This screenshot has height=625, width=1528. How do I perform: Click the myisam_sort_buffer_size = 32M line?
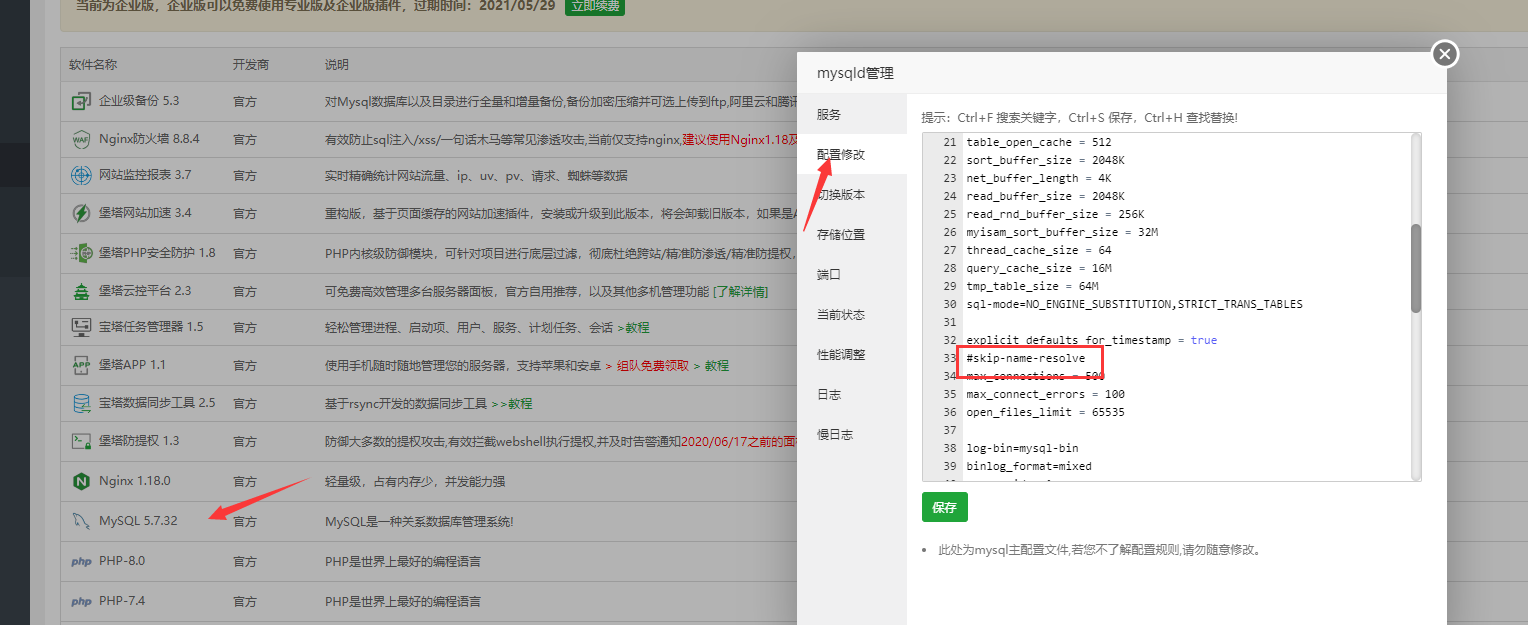pos(1062,232)
